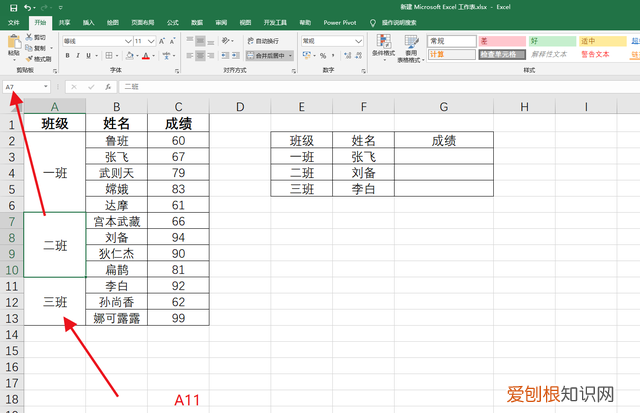Click the lightbulb Tell Me search icon
This screenshot has width=640, height=413.
point(373,23)
